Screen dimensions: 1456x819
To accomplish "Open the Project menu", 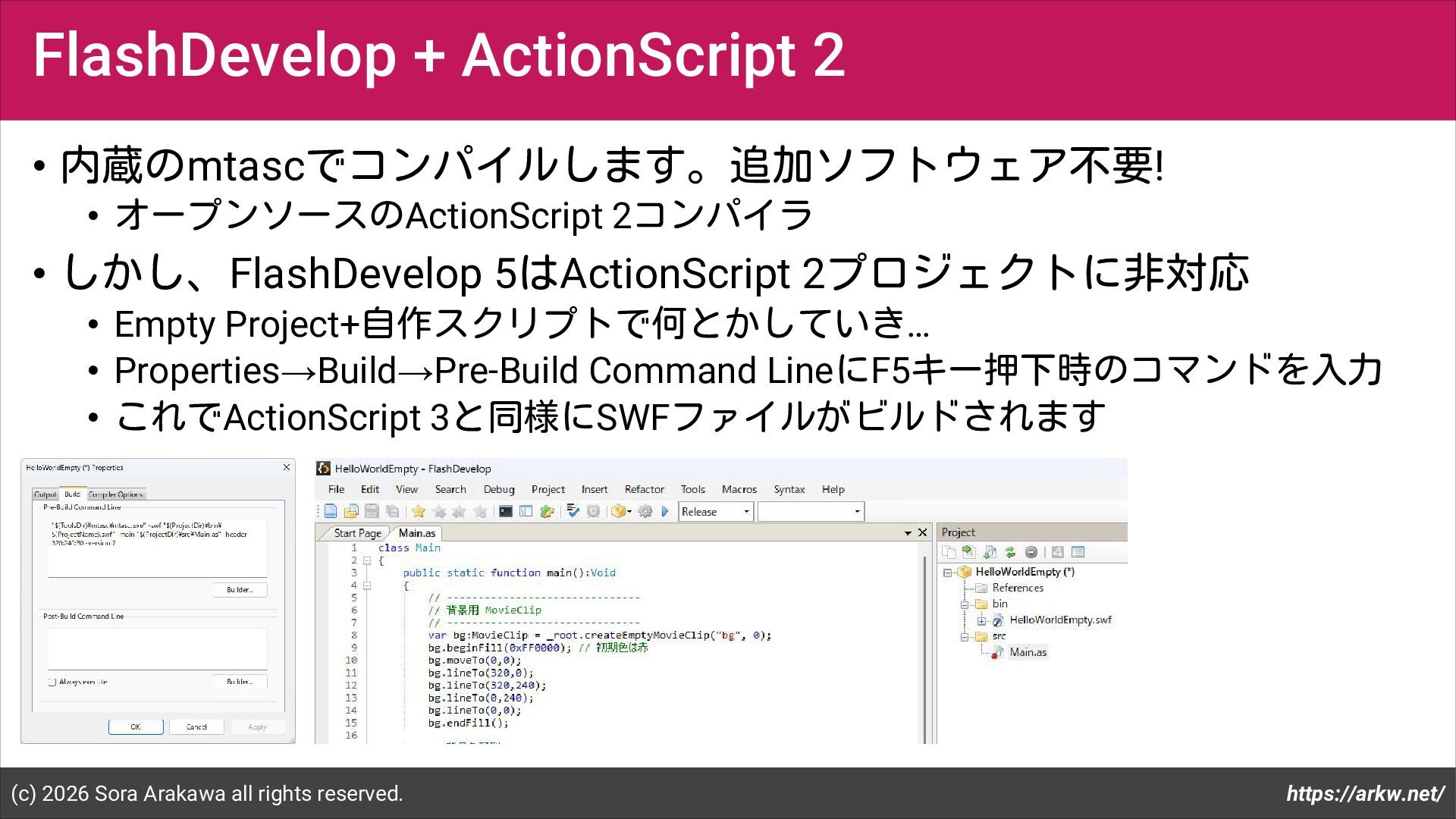I will point(548,489).
